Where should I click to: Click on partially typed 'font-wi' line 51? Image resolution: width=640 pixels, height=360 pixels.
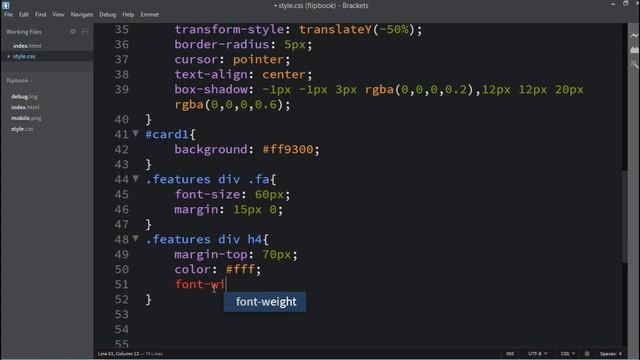200,284
